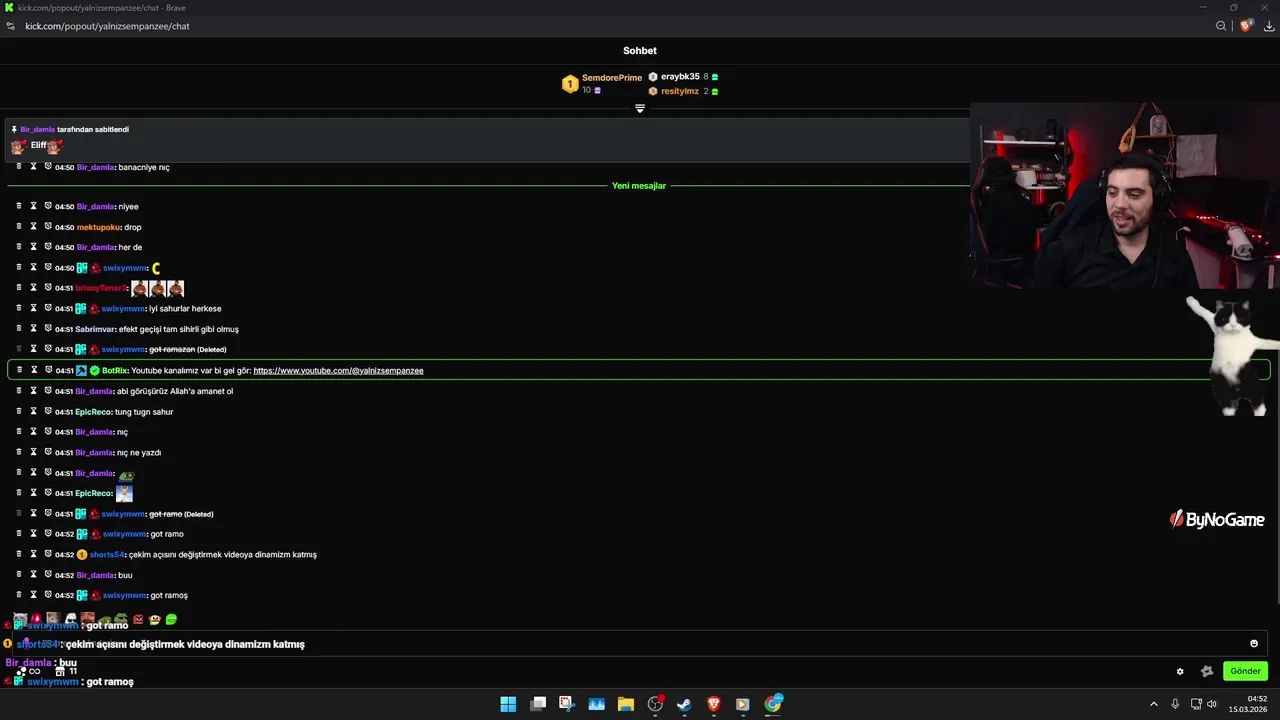Open Brave Shields icon in address bar
This screenshot has height=720, width=1280.
(1246, 26)
